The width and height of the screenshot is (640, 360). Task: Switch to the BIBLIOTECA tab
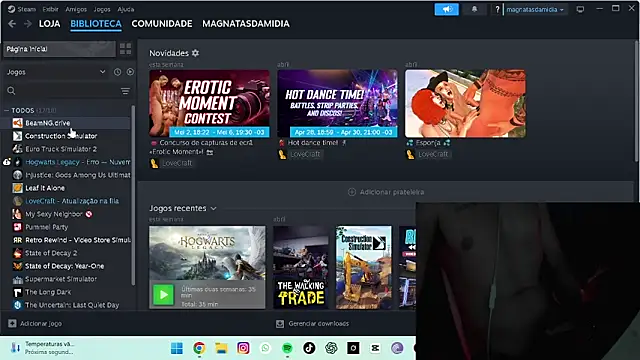[96, 24]
